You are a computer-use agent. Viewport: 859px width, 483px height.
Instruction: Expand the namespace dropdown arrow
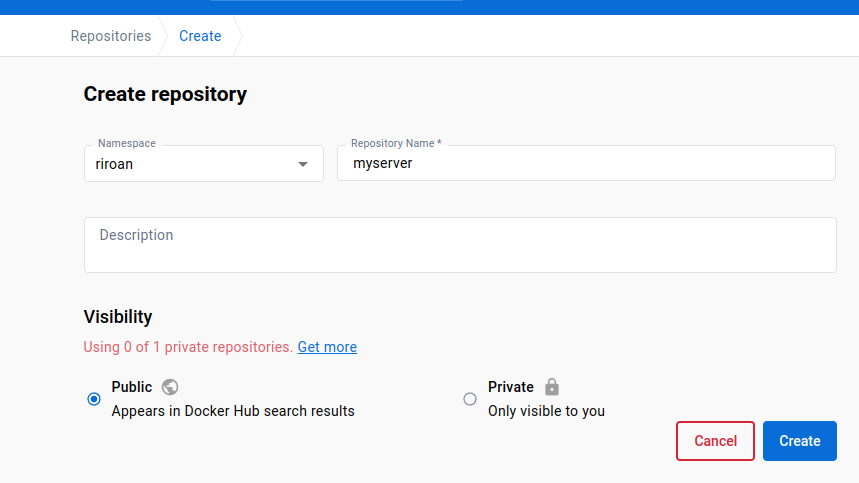(303, 164)
